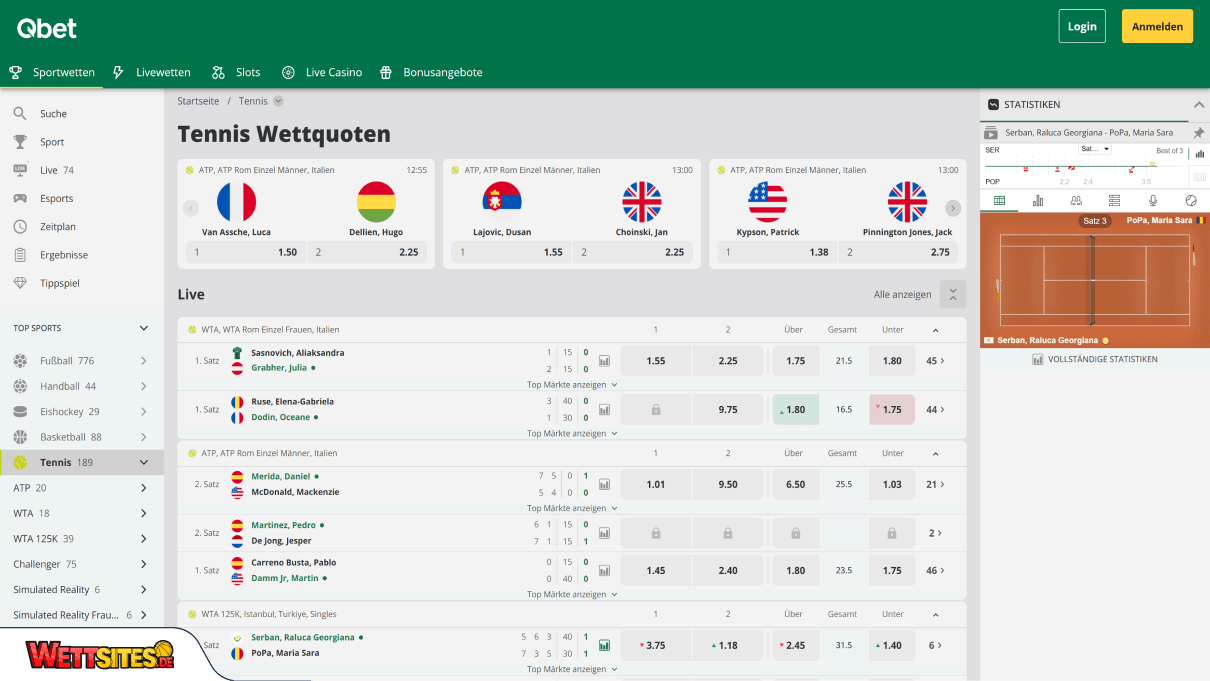The width and height of the screenshot is (1210, 681).
Task: Open Slots tab in top navigation
Action: [236, 72]
